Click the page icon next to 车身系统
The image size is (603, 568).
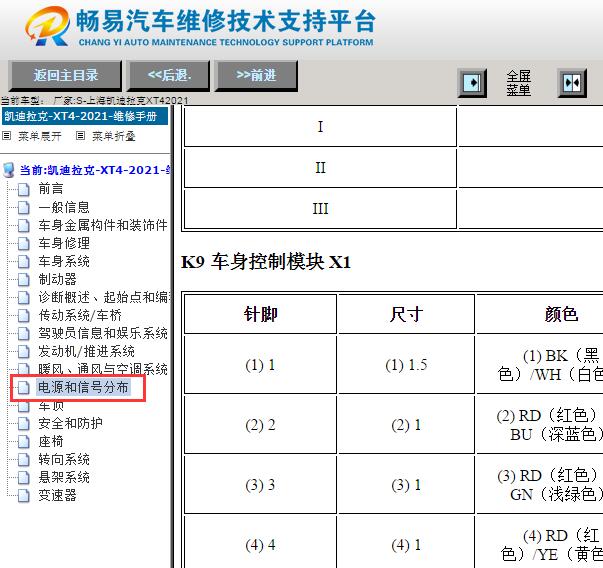tap(24, 262)
